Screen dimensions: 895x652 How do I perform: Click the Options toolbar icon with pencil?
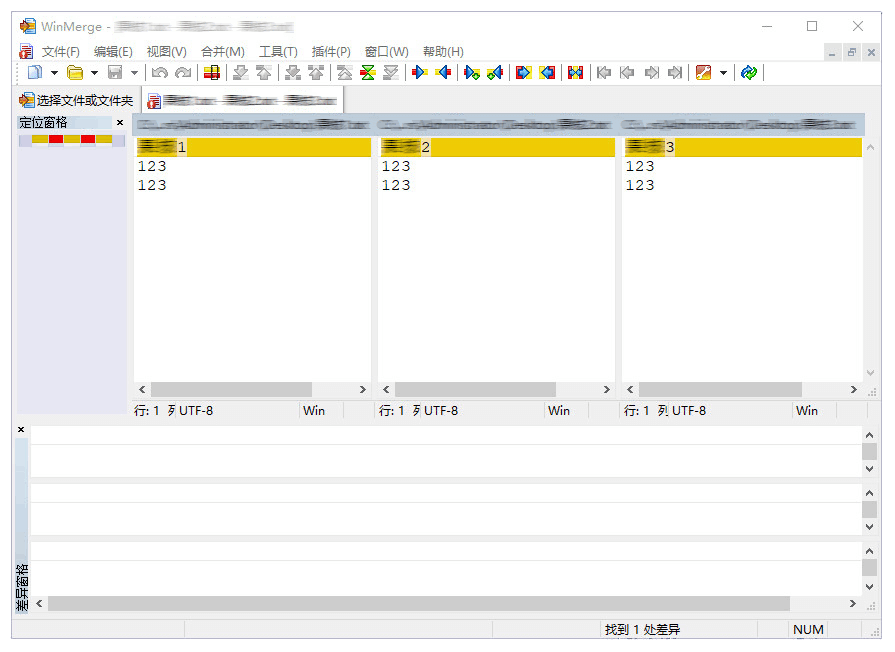tap(703, 72)
